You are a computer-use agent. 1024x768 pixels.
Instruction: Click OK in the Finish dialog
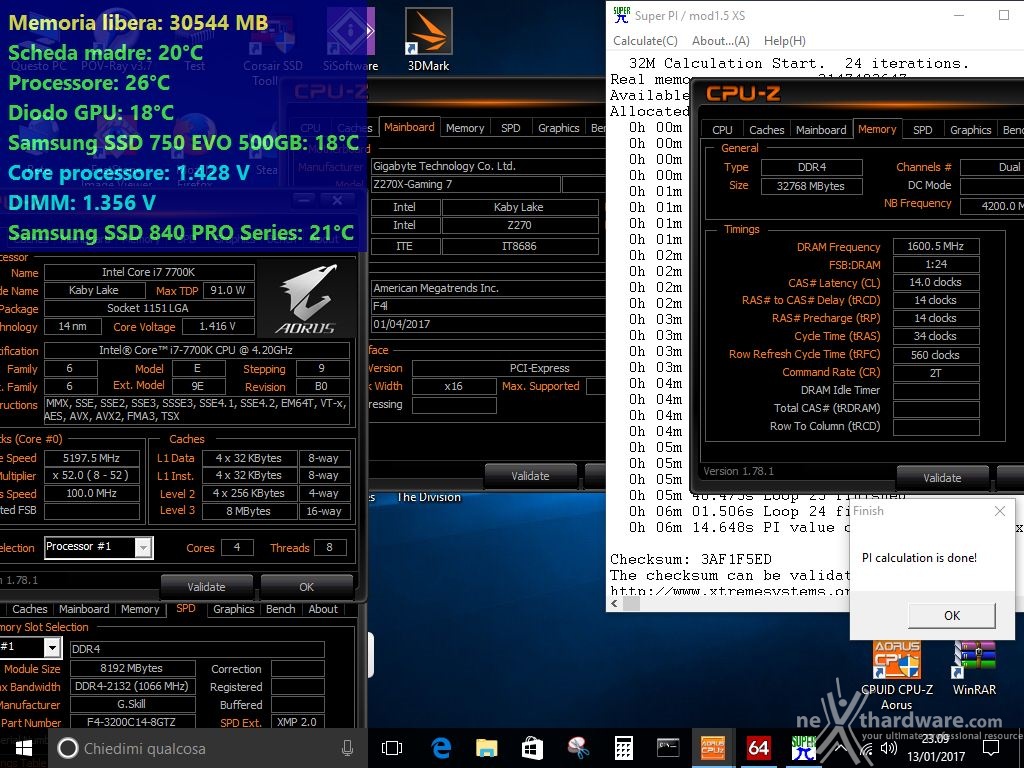pyautogui.click(x=952, y=615)
